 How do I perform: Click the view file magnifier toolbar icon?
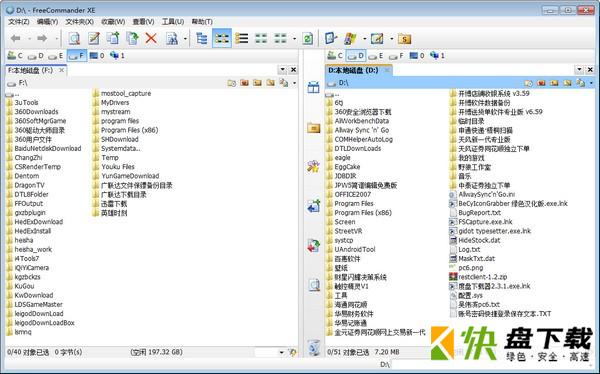74,38
